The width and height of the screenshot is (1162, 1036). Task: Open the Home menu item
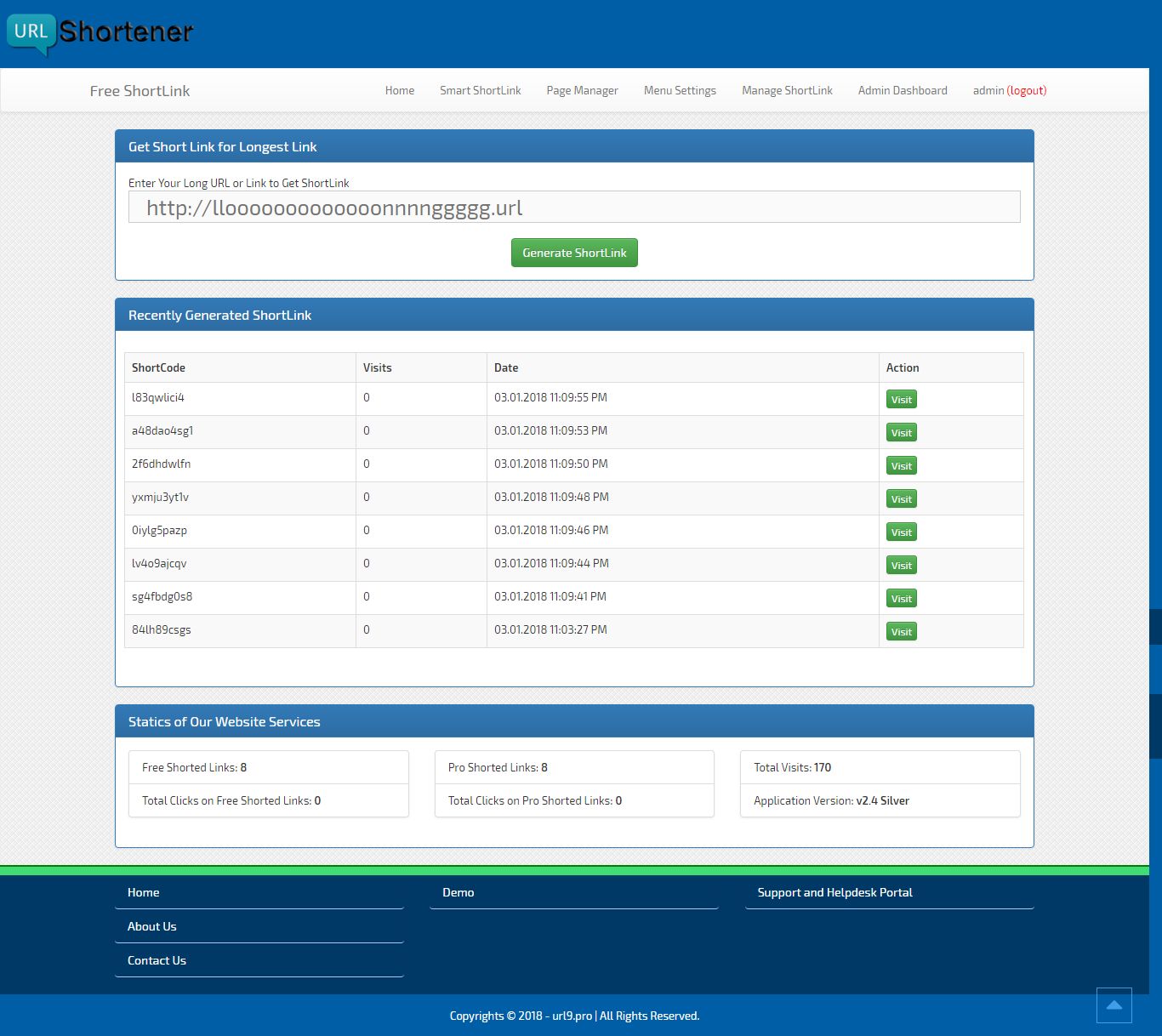pyautogui.click(x=399, y=90)
